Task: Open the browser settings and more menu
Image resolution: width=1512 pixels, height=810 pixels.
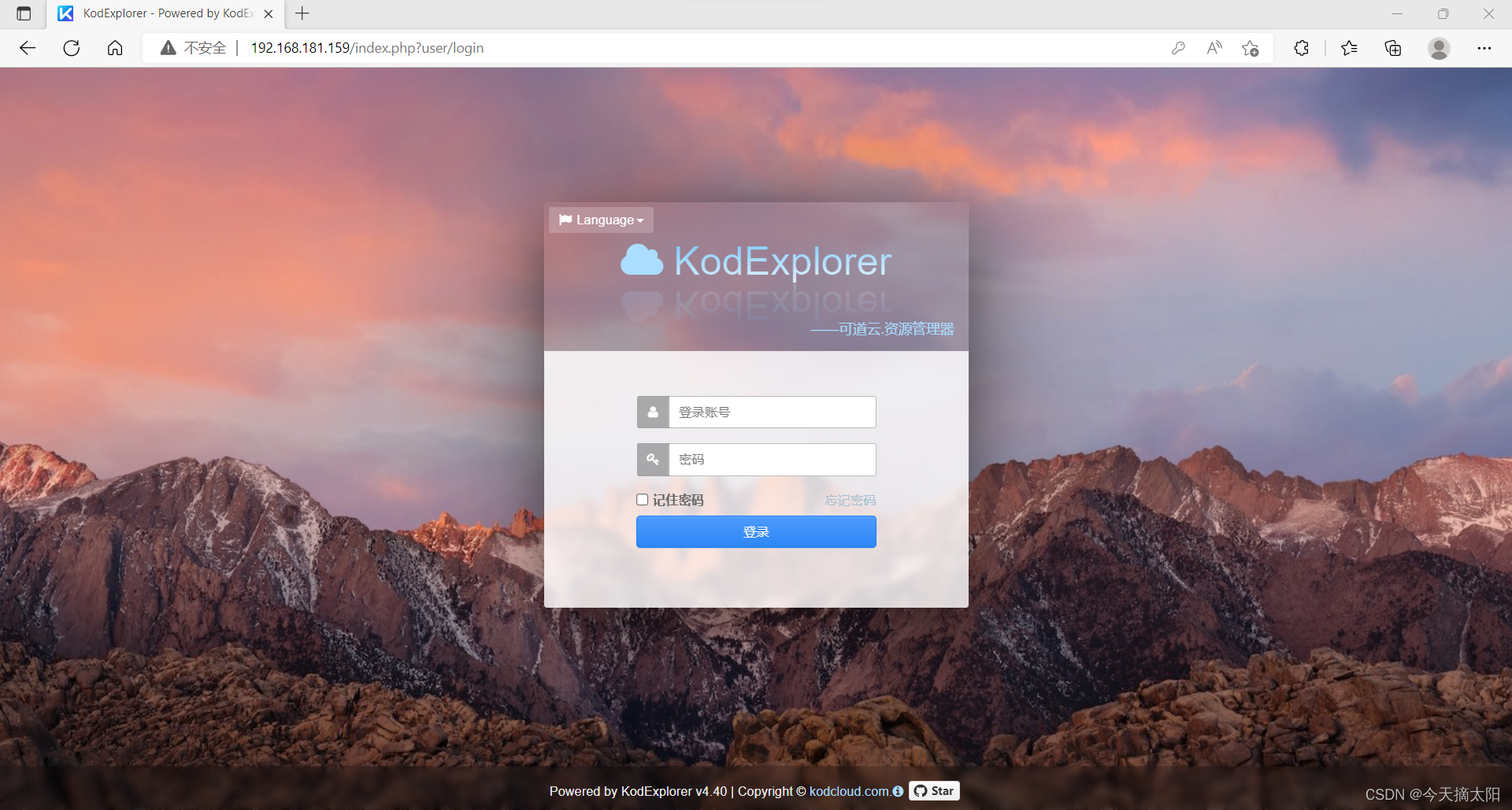Action: (1484, 48)
